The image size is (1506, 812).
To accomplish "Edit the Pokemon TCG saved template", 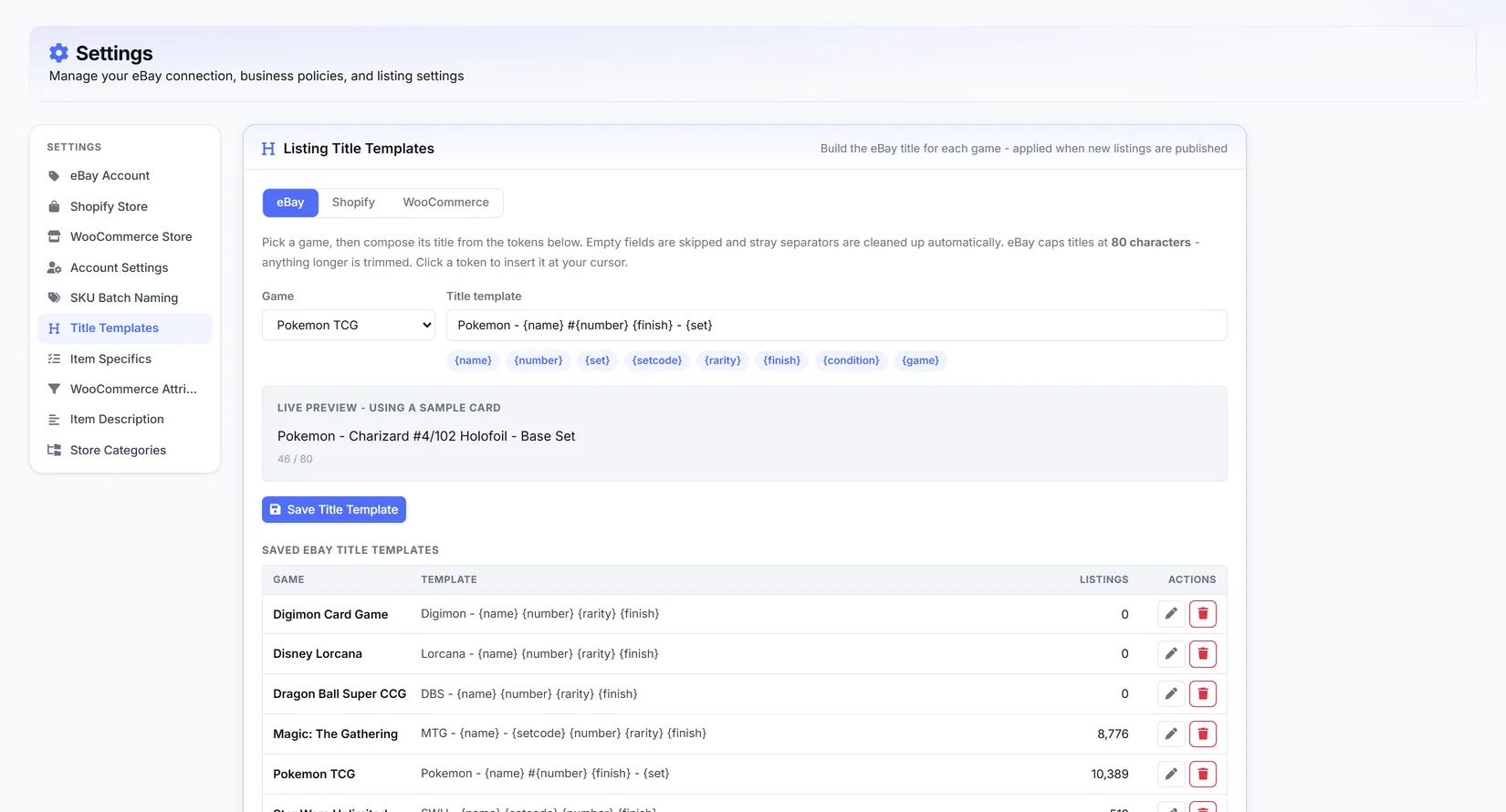I will [1171, 775].
